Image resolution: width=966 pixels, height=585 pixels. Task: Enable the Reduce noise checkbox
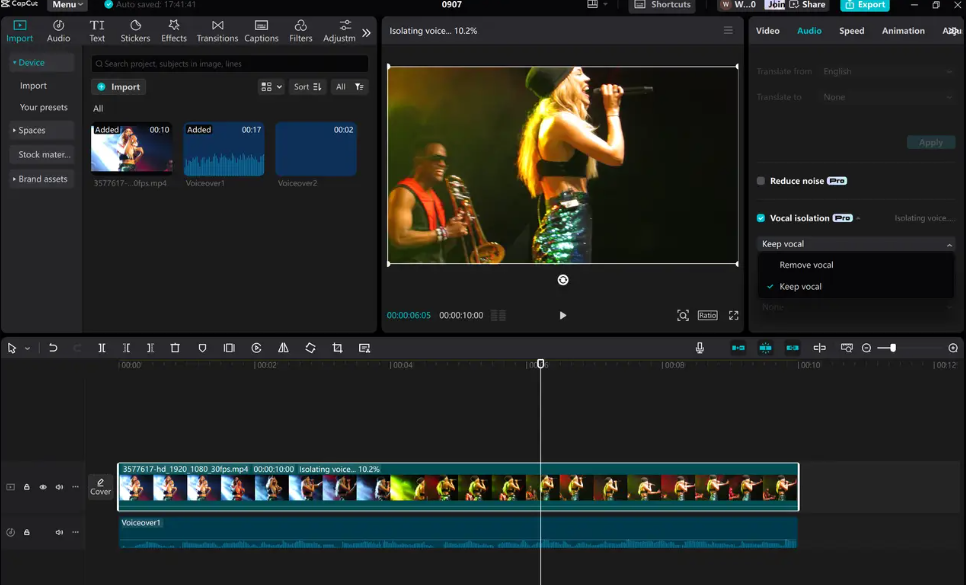pyautogui.click(x=760, y=180)
